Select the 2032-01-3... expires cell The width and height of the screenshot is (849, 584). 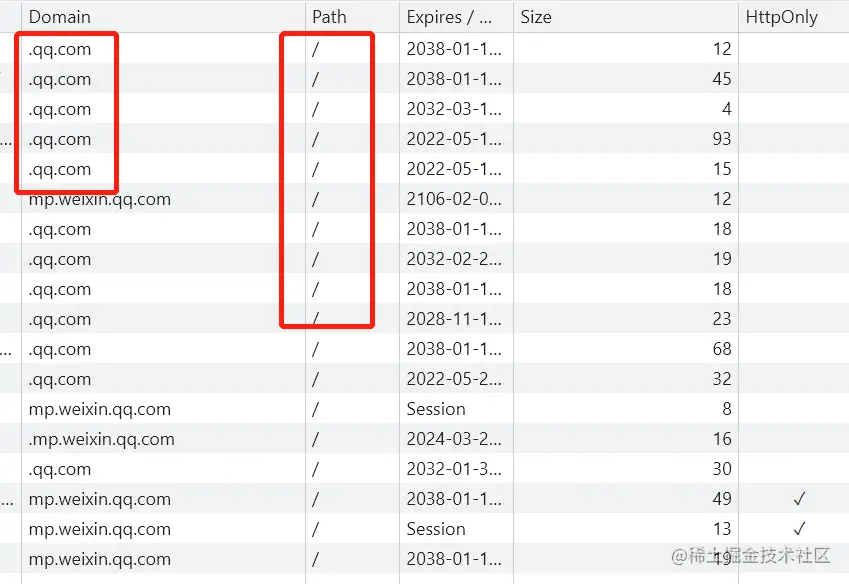tap(454, 469)
